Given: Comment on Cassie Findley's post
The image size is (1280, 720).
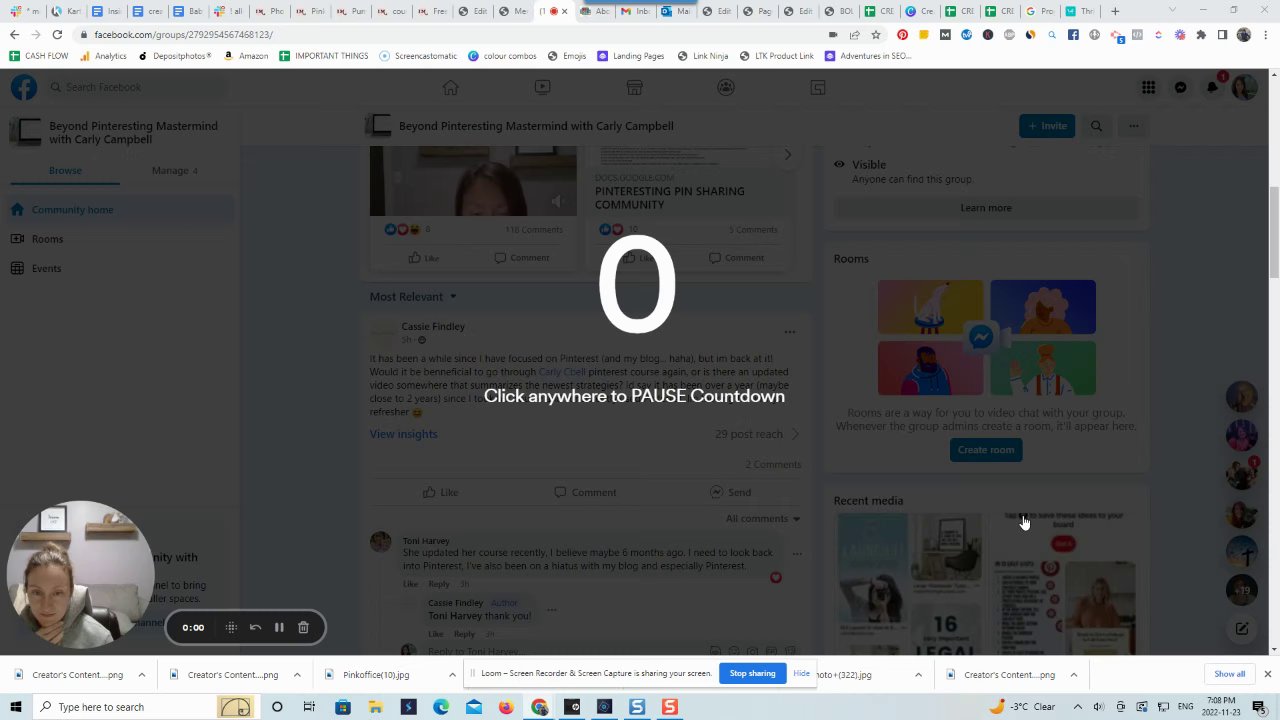Looking at the screenshot, I should coord(585,493).
